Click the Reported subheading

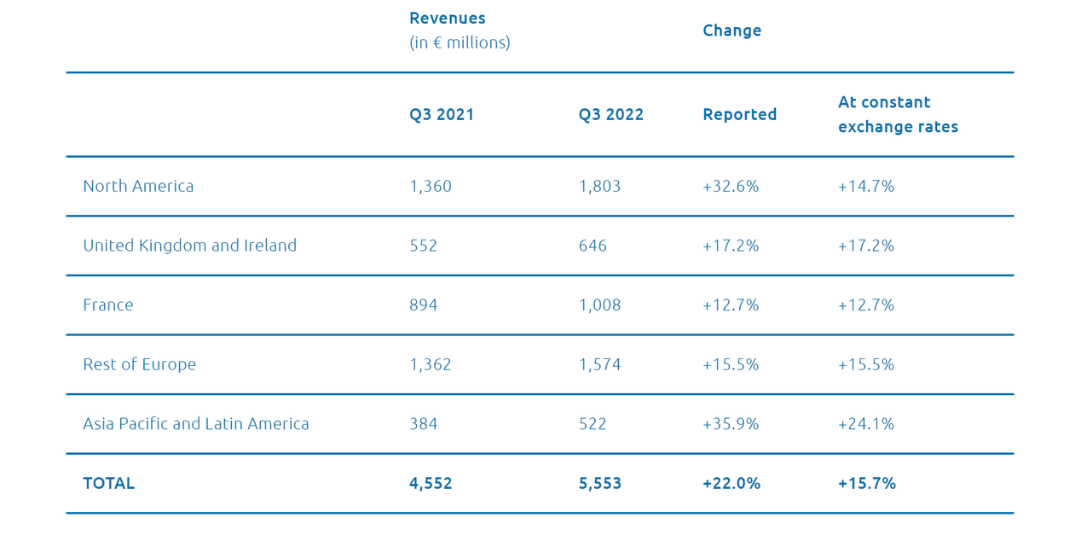click(740, 114)
